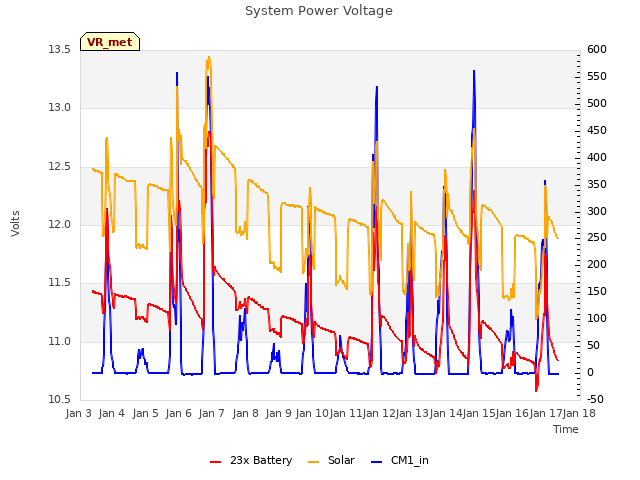Click the 0 right axis value
Image resolution: width=640 pixels, height=480 pixels.
point(591,372)
